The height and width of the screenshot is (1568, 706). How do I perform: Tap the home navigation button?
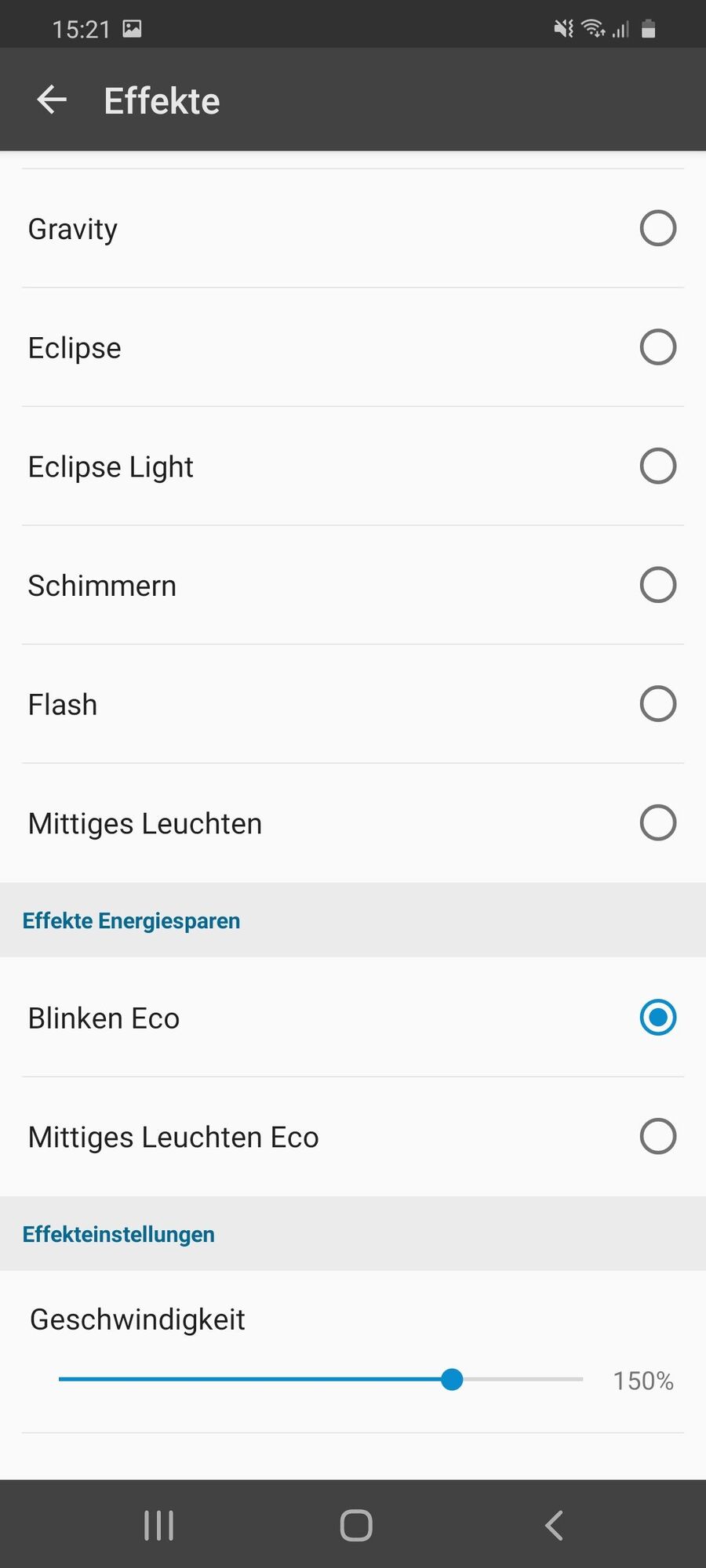[356, 1526]
